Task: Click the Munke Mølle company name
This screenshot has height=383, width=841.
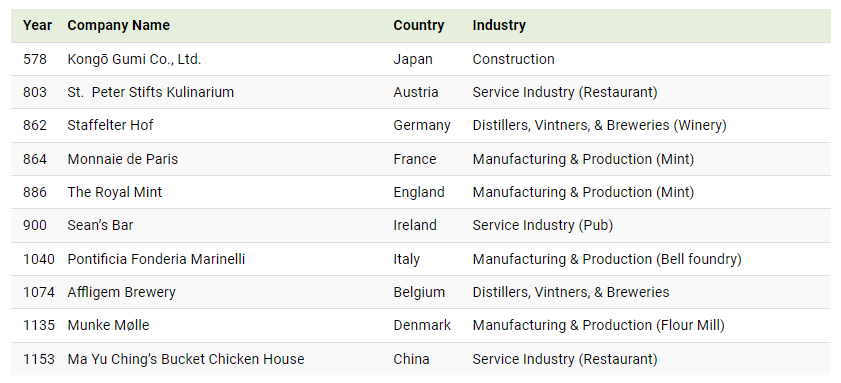Action: tap(108, 325)
